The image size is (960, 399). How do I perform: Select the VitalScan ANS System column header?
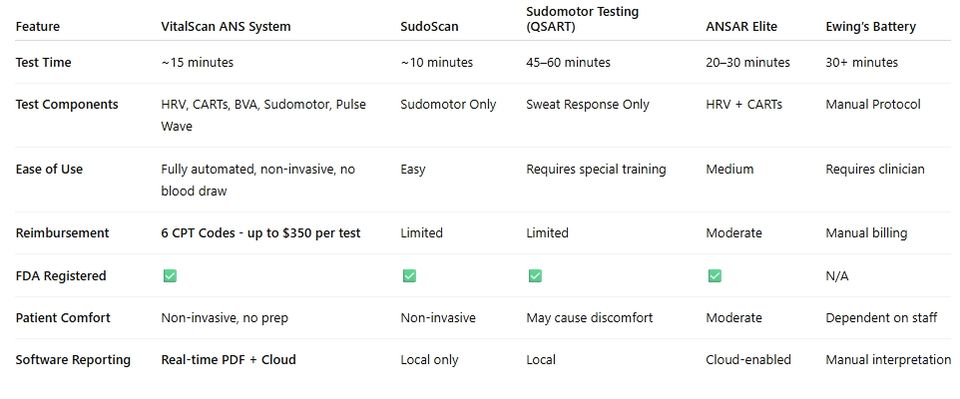pyautogui.click(x=226, y=26)
